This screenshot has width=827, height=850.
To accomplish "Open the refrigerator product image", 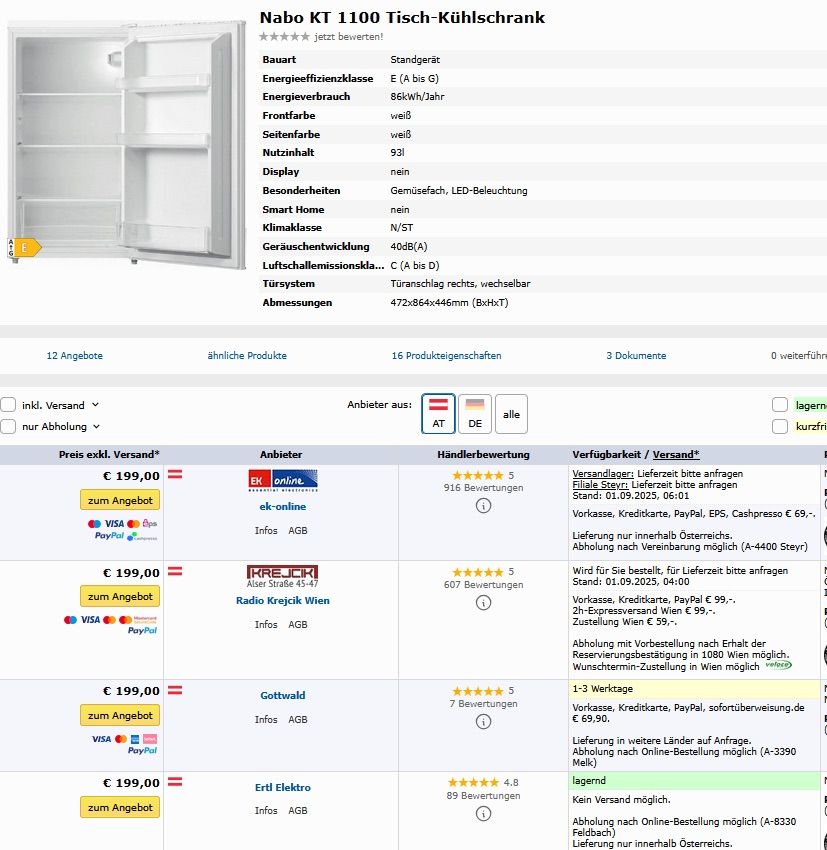I will pyautogui.click(x=126, y=144).
